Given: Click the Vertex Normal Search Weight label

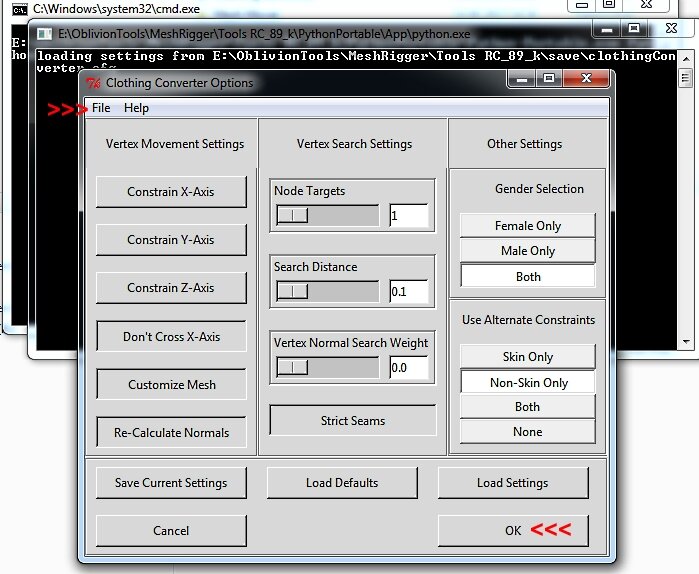Looking at the screenshot, I should pos(351,343).
